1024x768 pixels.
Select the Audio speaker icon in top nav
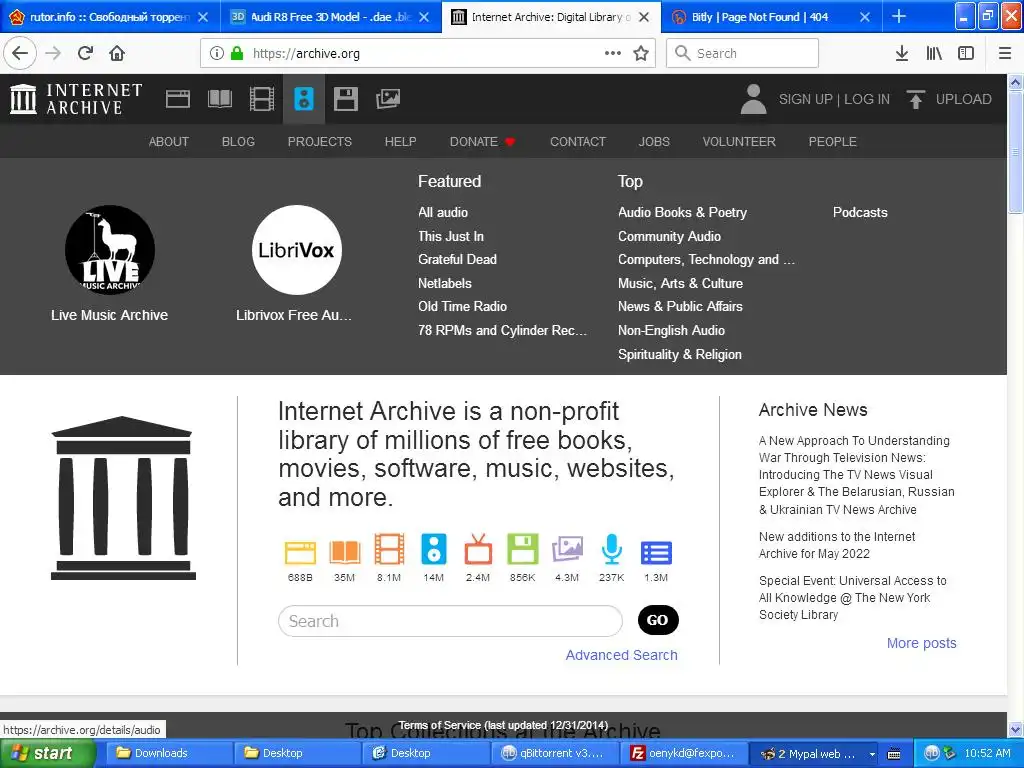(304, 99)
